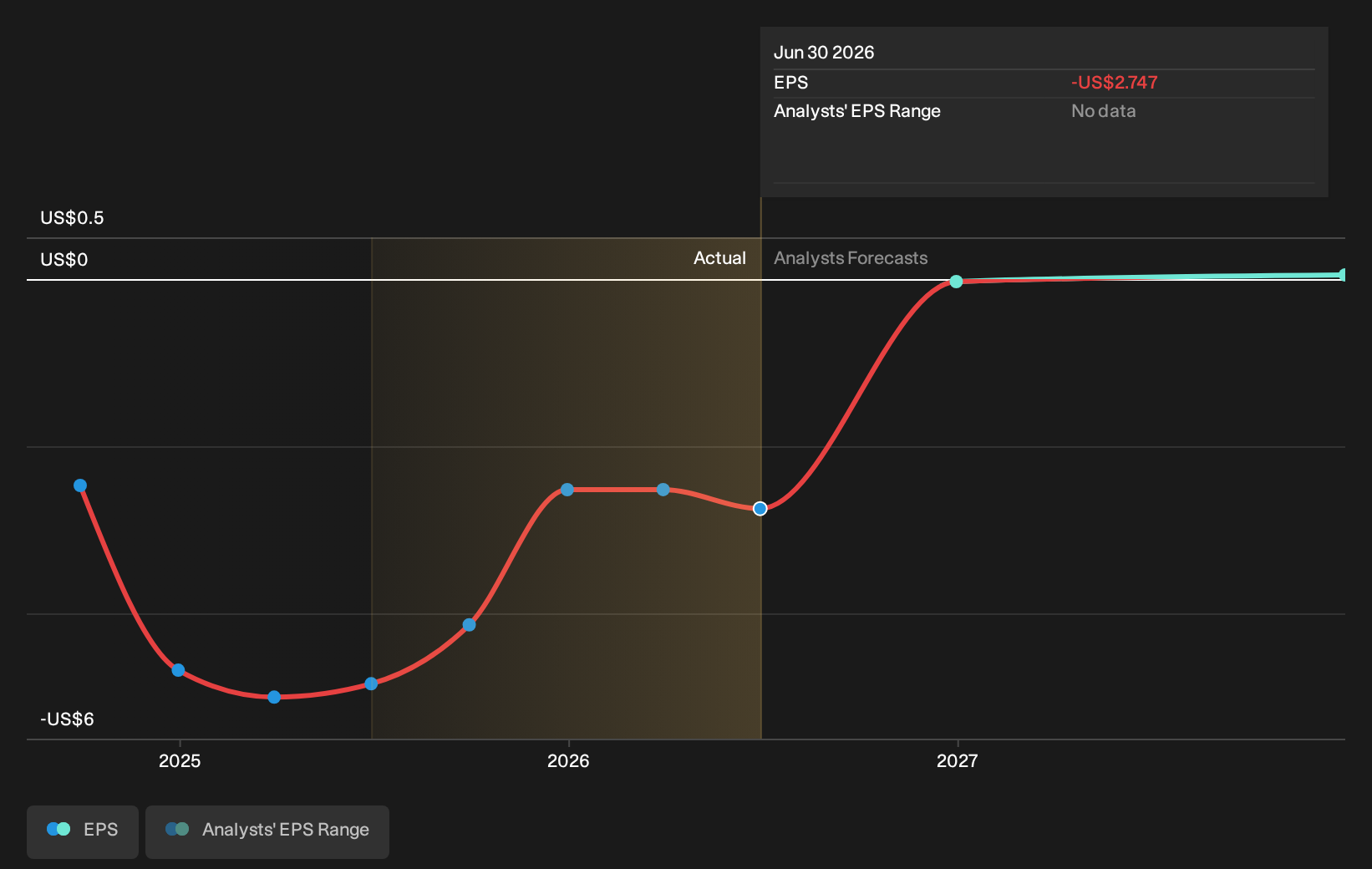Click the 2026 x-axis label
This screenshot has width=1372, height=869.
pyautogui.click(x=568, y=760)
